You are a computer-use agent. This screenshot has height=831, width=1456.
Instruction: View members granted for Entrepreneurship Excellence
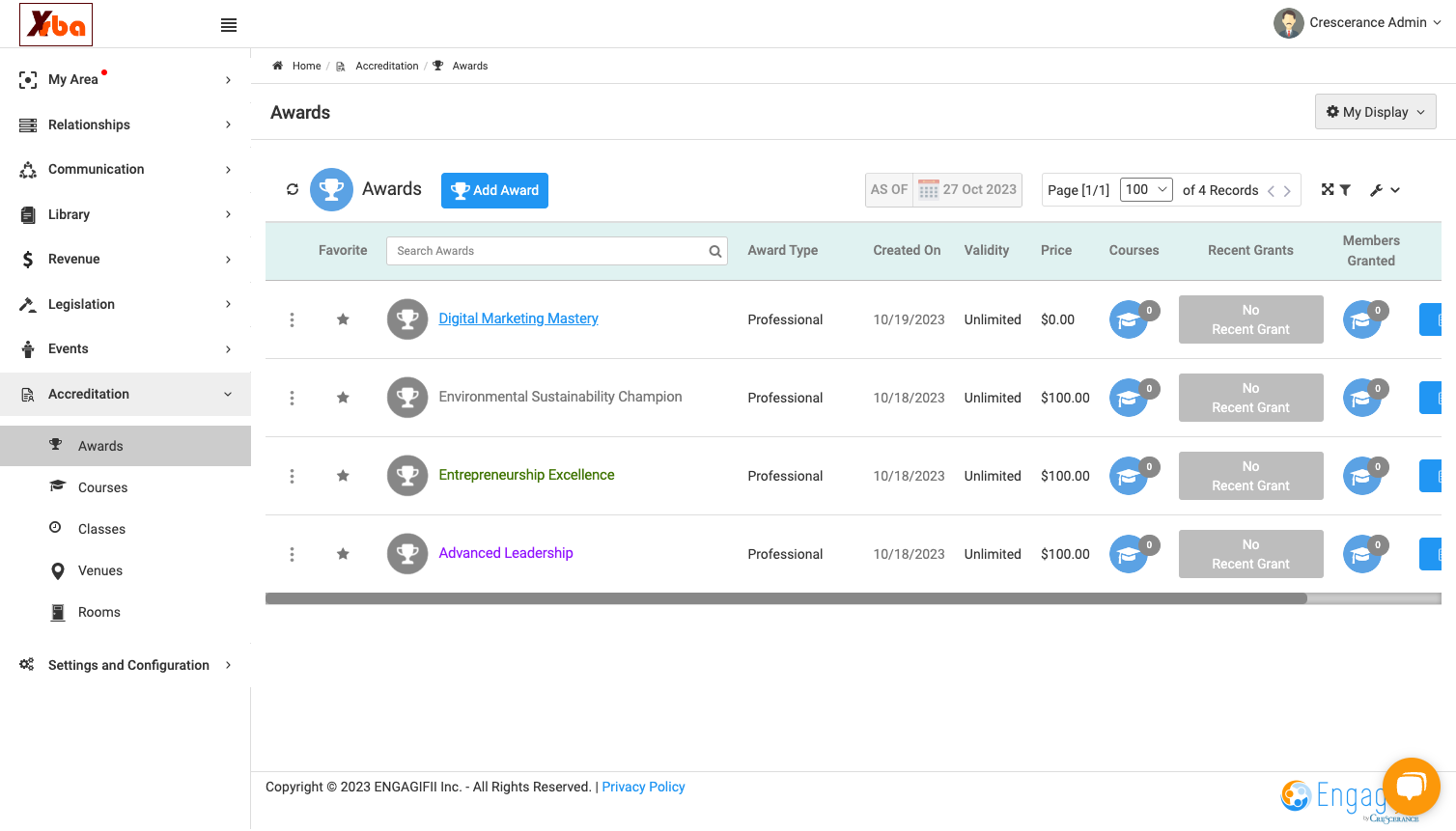point(1362,476)
